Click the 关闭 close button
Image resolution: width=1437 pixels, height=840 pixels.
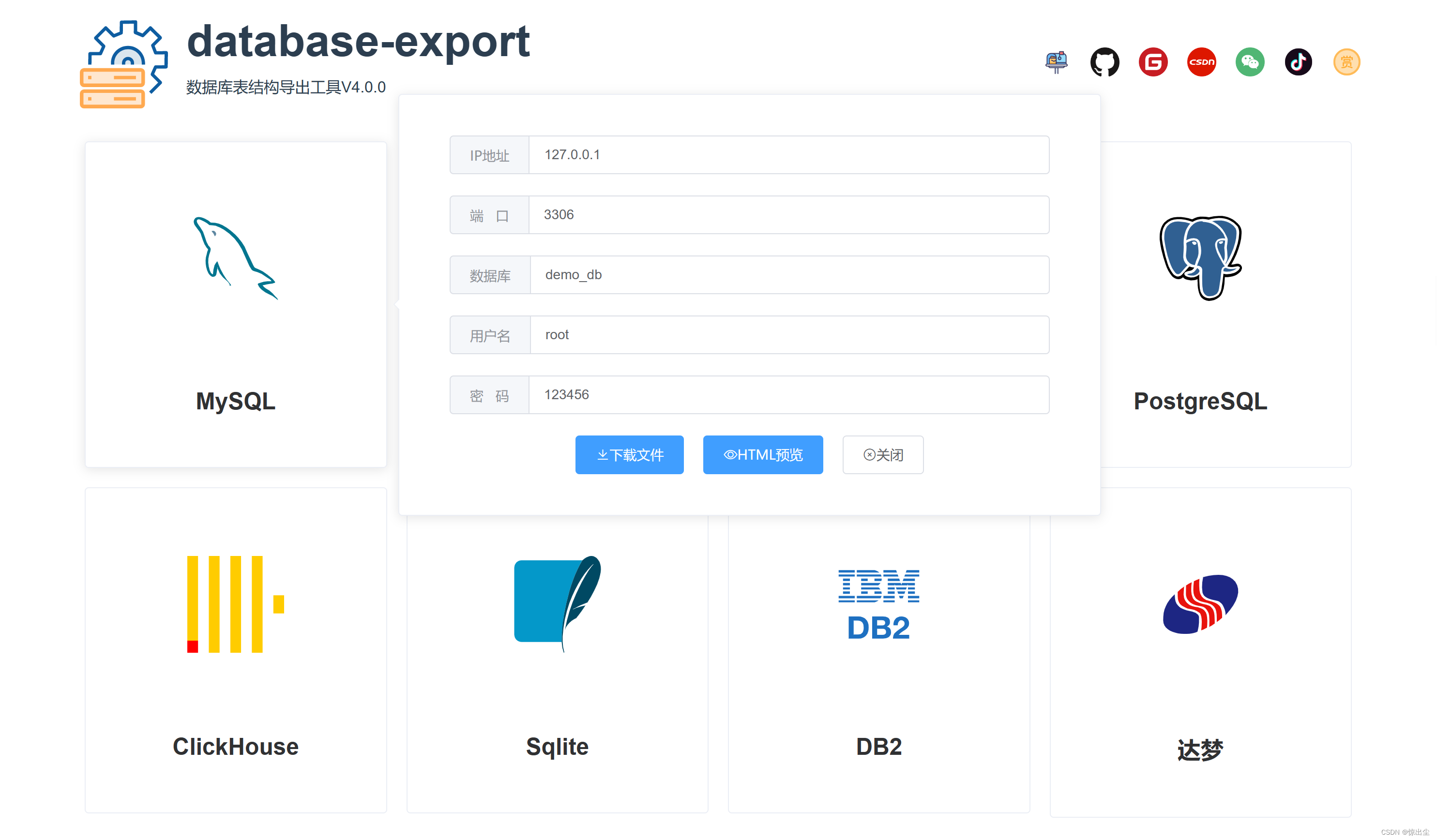tap(883, 454)
